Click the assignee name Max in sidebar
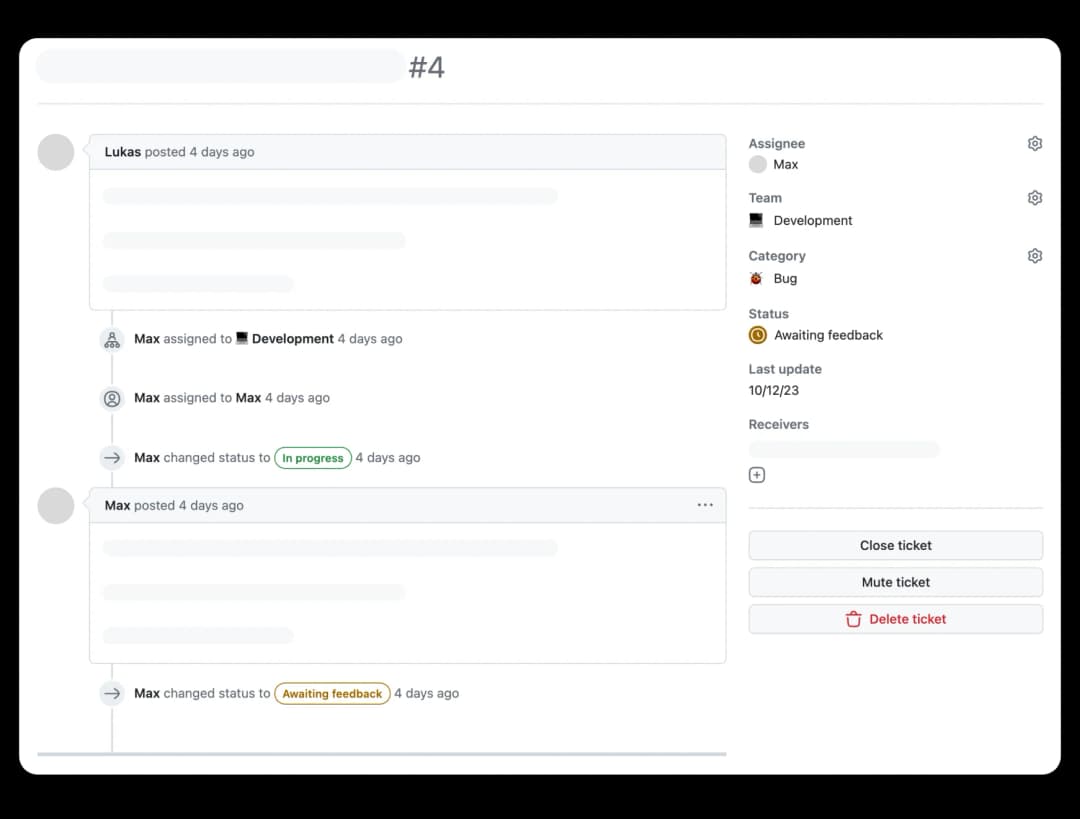Image resolution: width=1080 pixels, height=819 pixels. pos(785,164)
